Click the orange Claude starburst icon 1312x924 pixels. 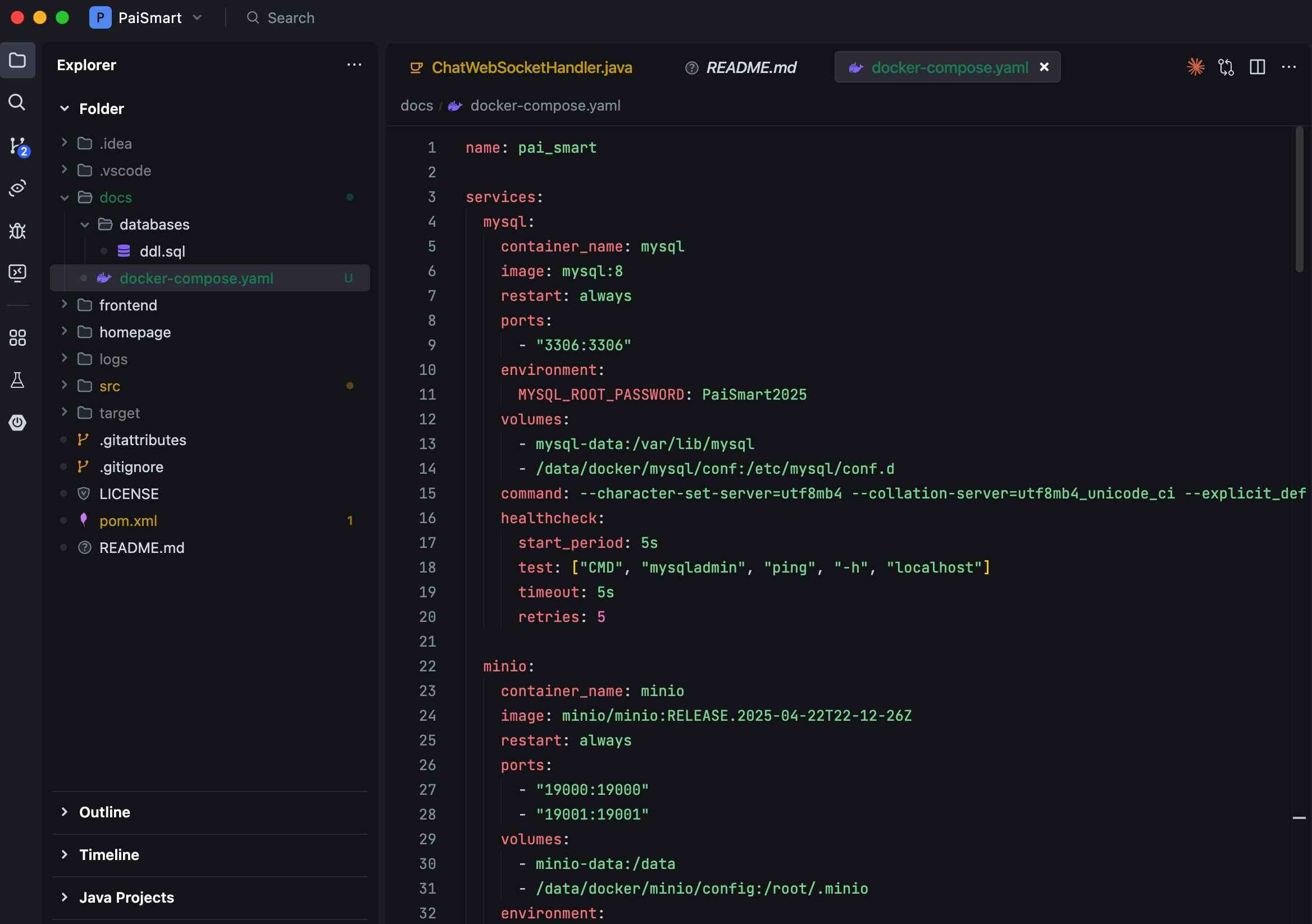click(1195, 67)
